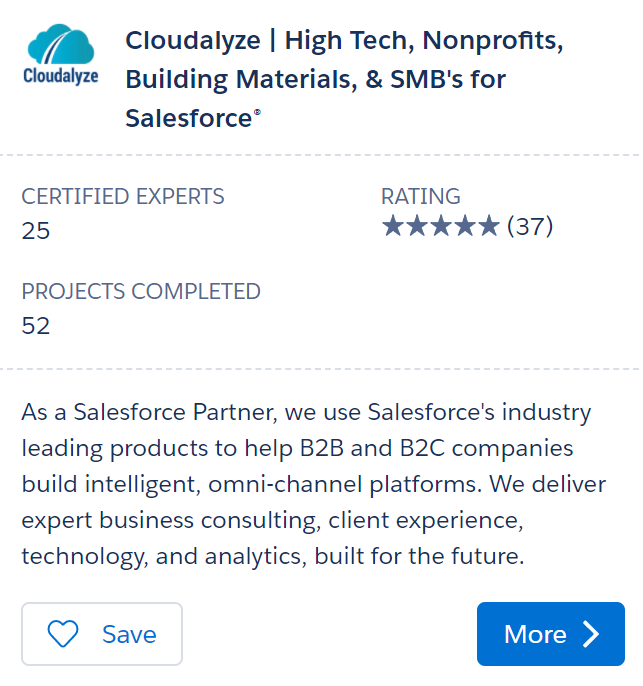This screenshot has width=643, height=686.
Task: Click the Rating heading label
Action: click(x=421, y=196)
